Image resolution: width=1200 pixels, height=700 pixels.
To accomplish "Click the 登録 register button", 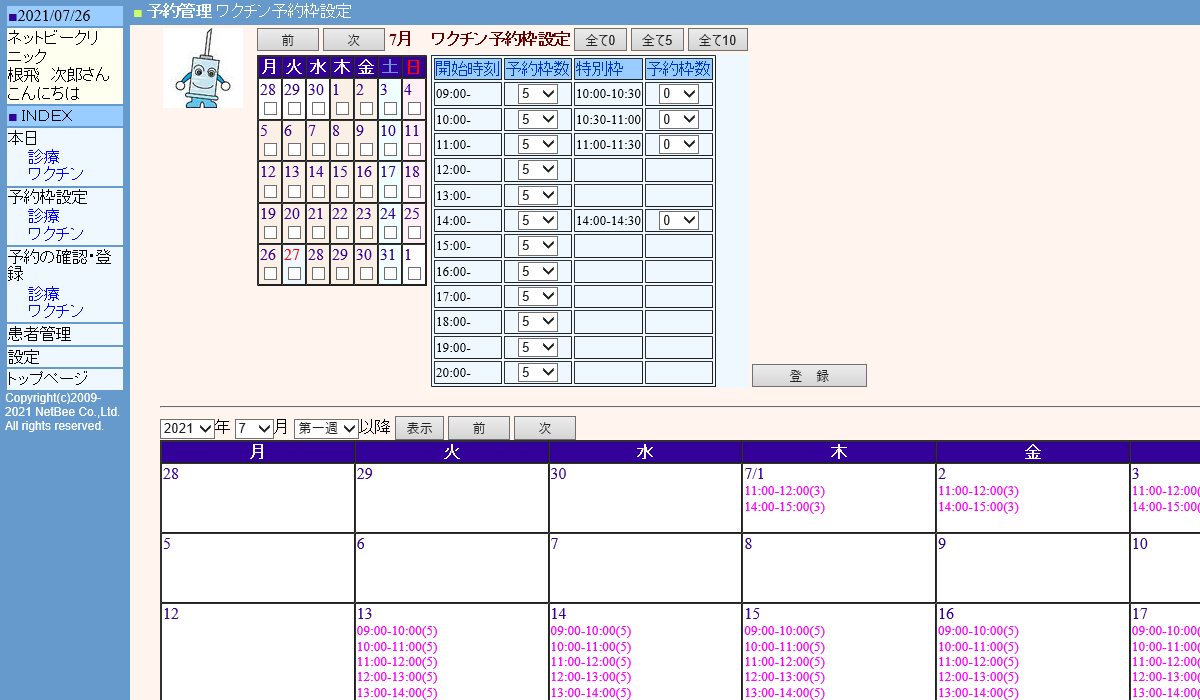I will tap(809, 376).
